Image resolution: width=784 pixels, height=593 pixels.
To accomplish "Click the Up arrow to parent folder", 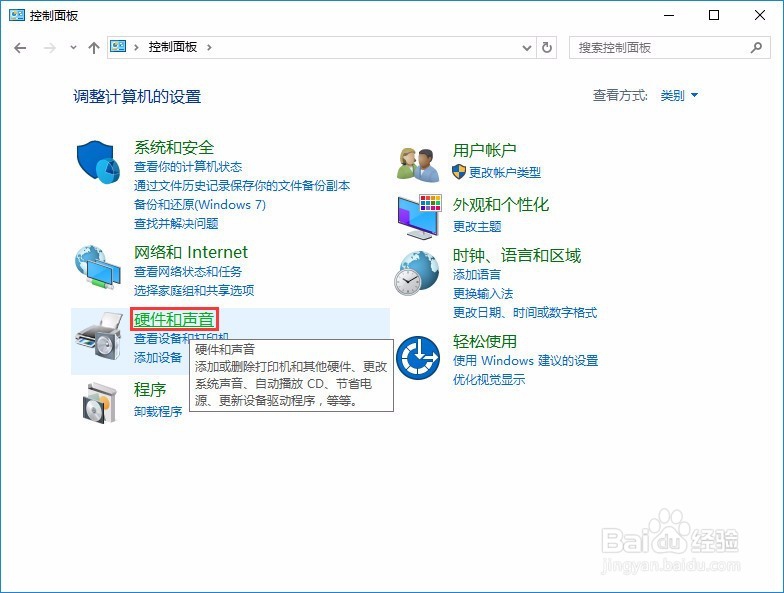I will [x=94, y=48].
